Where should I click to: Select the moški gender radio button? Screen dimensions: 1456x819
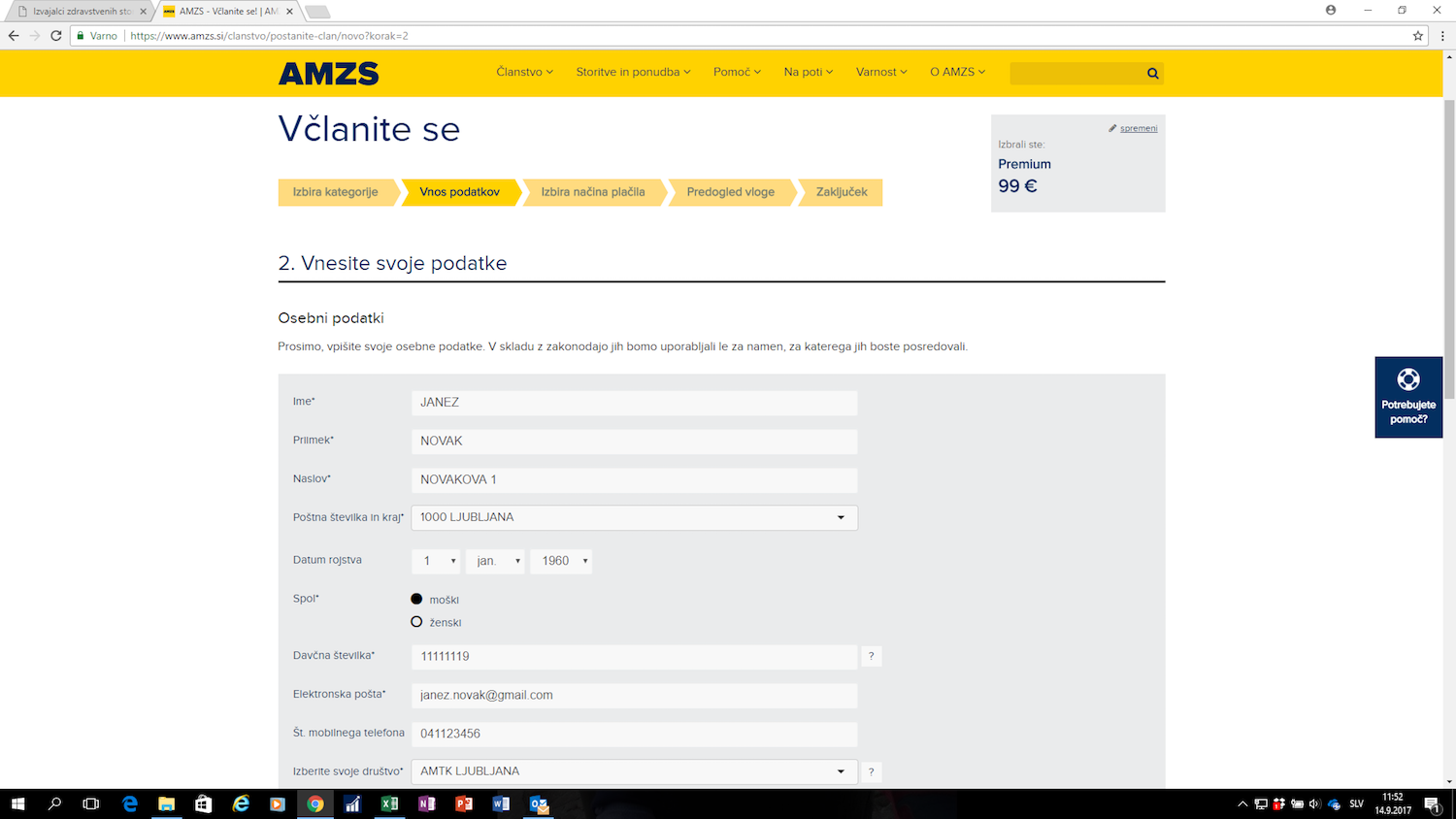pyautogui.click(x=416, y=600)
